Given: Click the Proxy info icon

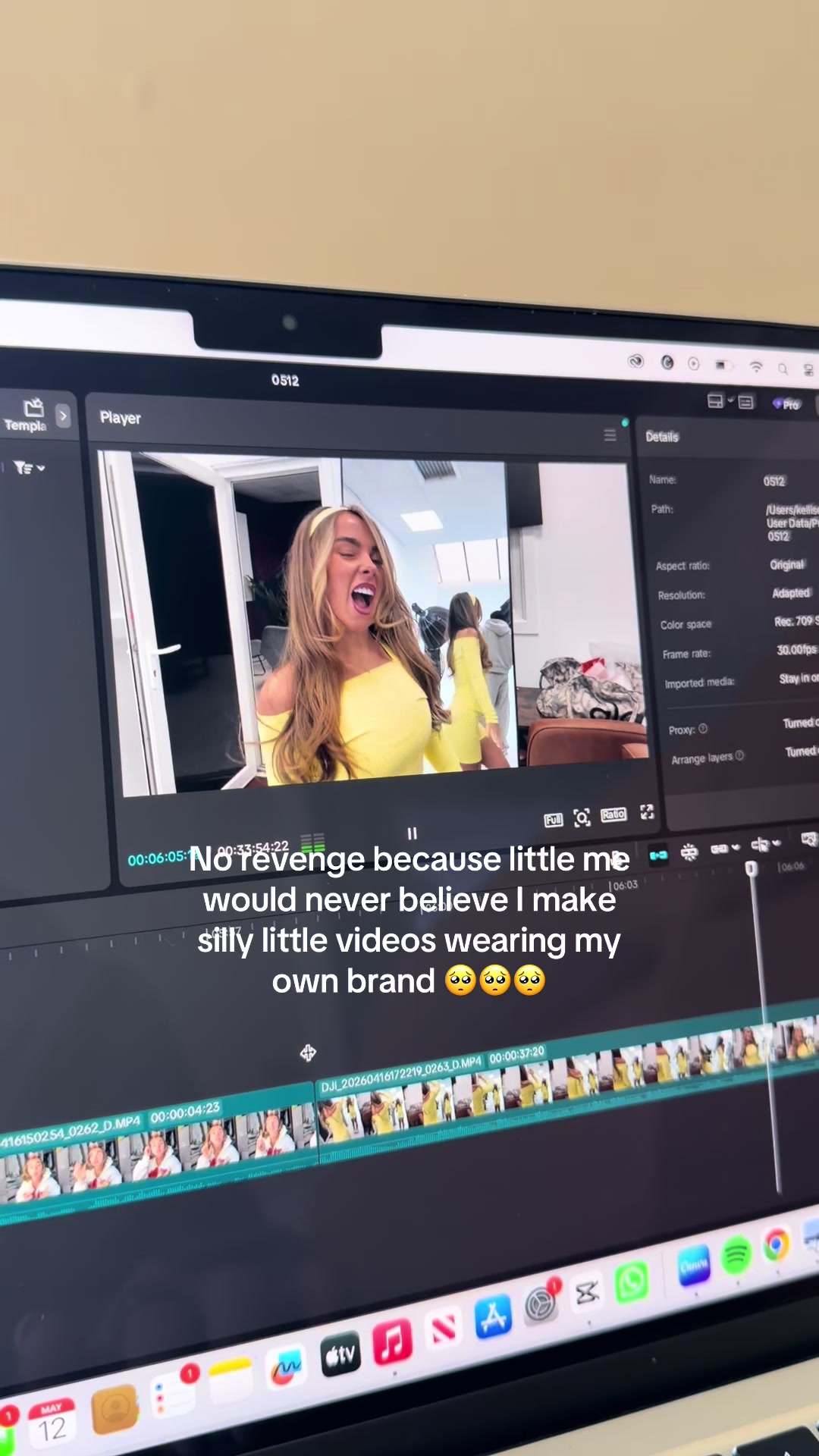Looking at the screenshot, I should [x=703, y=729].
